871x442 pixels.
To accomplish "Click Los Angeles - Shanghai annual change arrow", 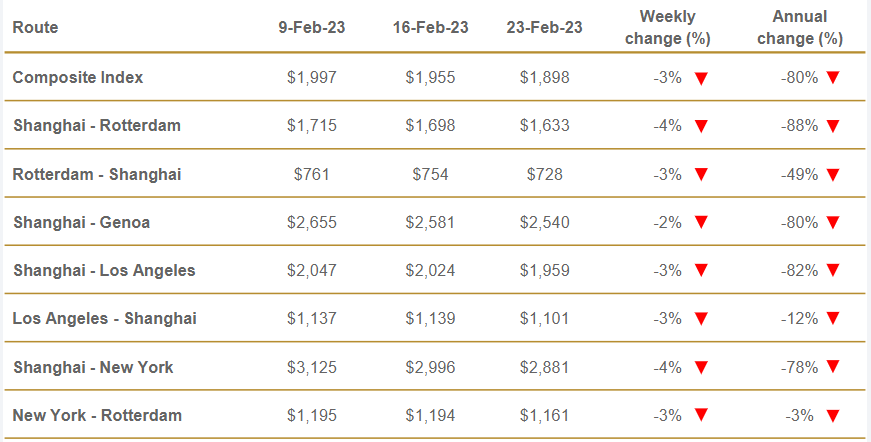I will pos(833,318).
